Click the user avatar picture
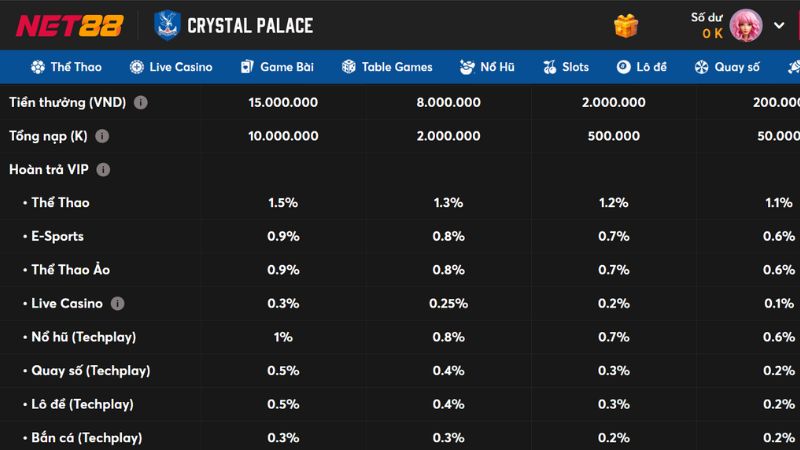Screen dimensions: 800x450 [x=746, y=26]
